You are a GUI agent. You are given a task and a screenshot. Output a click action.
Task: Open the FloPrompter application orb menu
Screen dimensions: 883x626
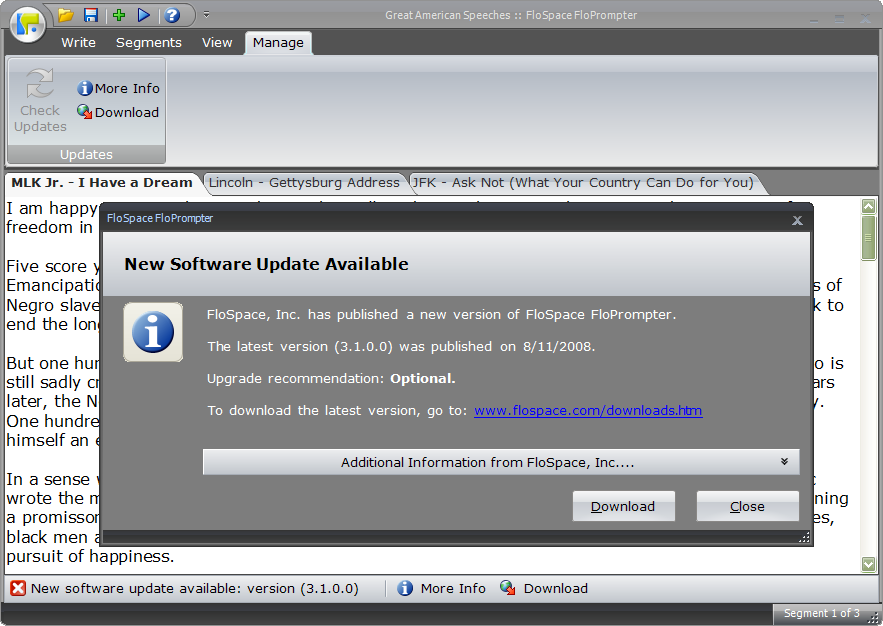[27, 24]
